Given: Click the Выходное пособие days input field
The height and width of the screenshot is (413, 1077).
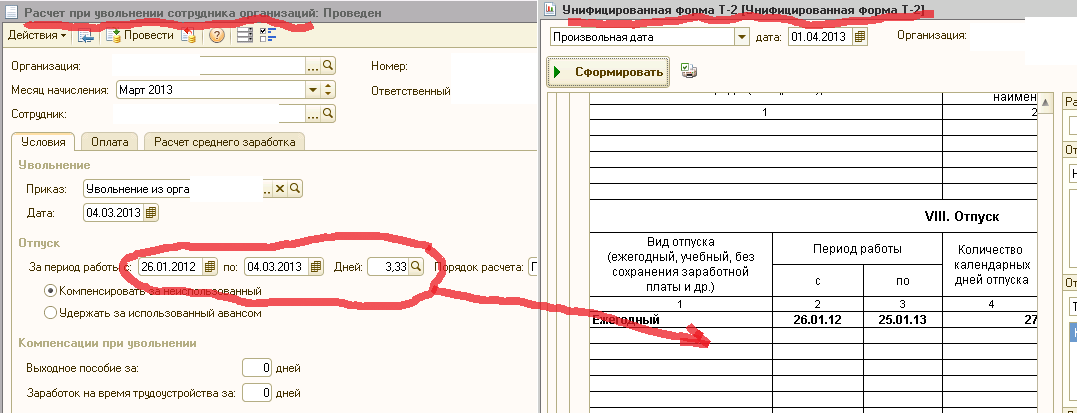Looking at the screenshot, I should pos(258,368).
